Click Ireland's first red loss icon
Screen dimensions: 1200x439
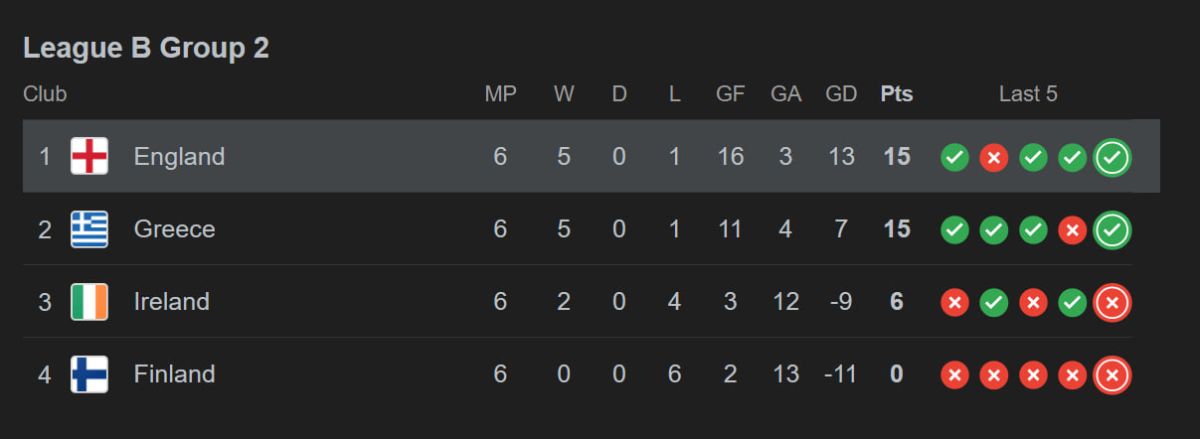click(x=954, y=302)
